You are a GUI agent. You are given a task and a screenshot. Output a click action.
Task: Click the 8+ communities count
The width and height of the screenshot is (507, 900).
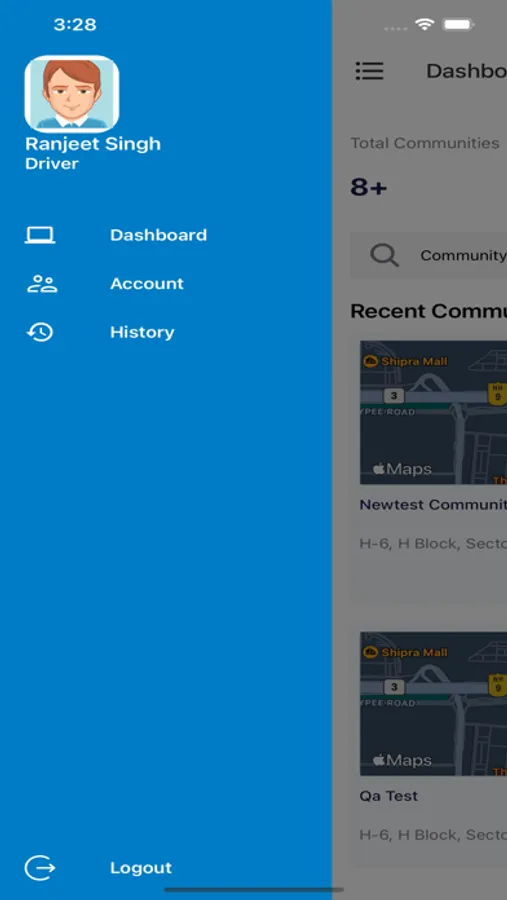pyautogui.click(x=369, y=187)
